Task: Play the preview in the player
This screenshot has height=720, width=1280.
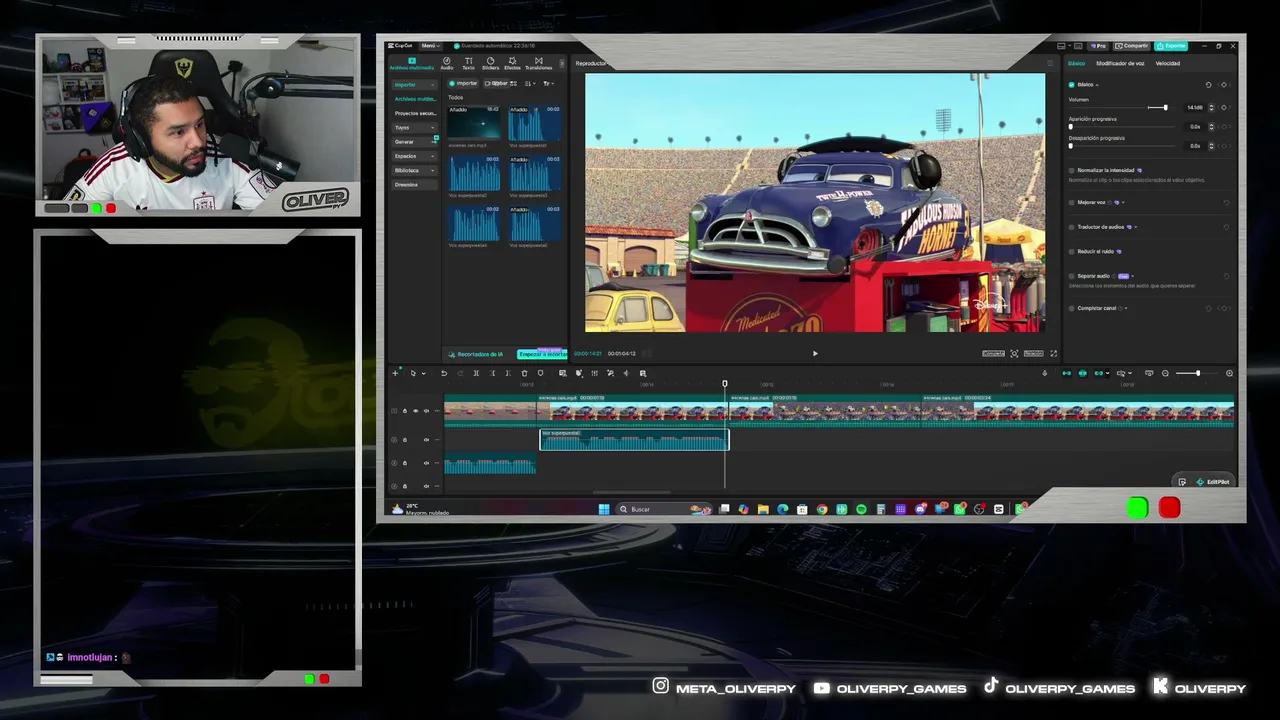Action: tap(815, 353)
